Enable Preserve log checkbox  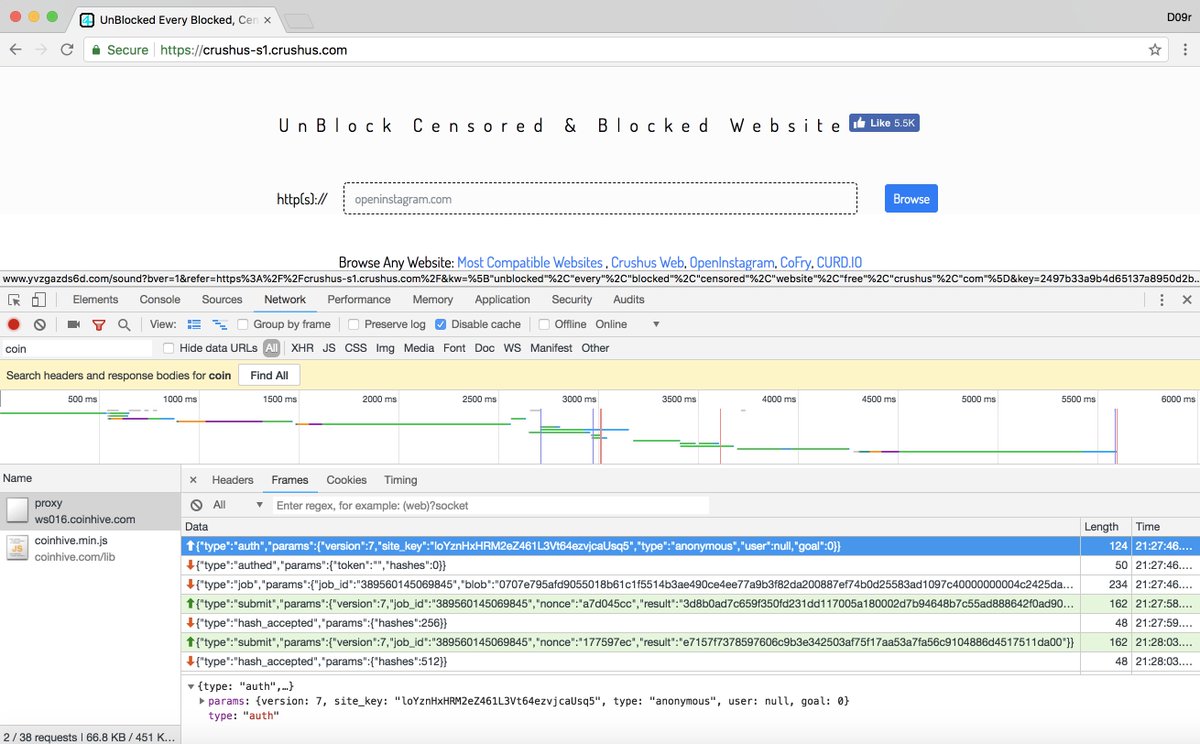354,324
